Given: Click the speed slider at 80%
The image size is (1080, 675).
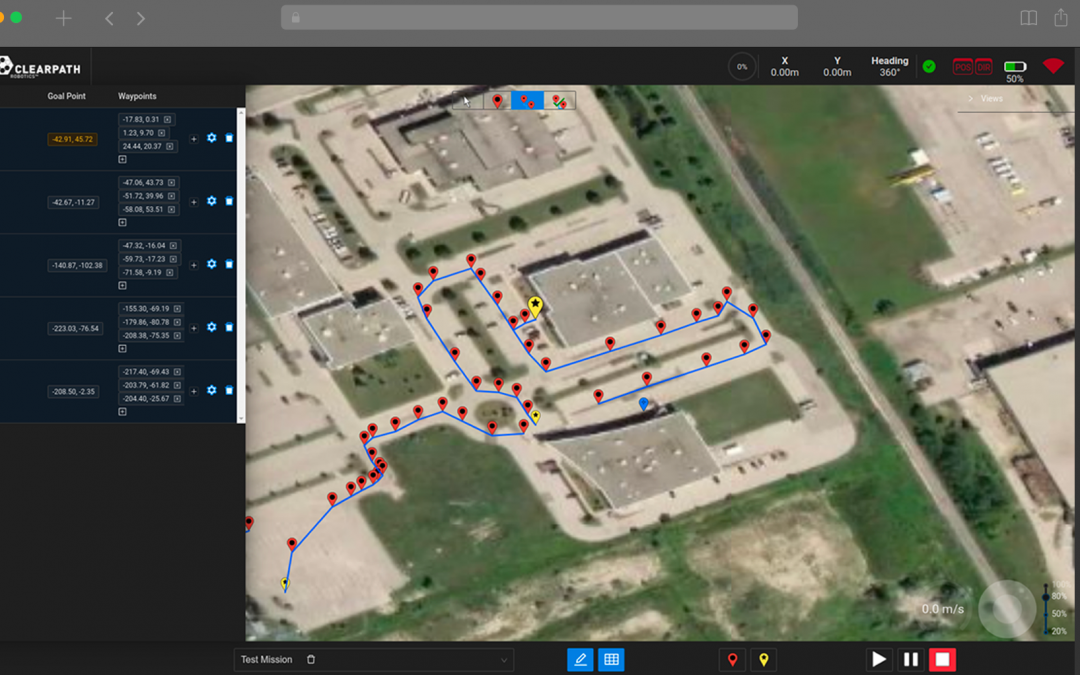Looking at the screenshot, I should point(1046,597).
